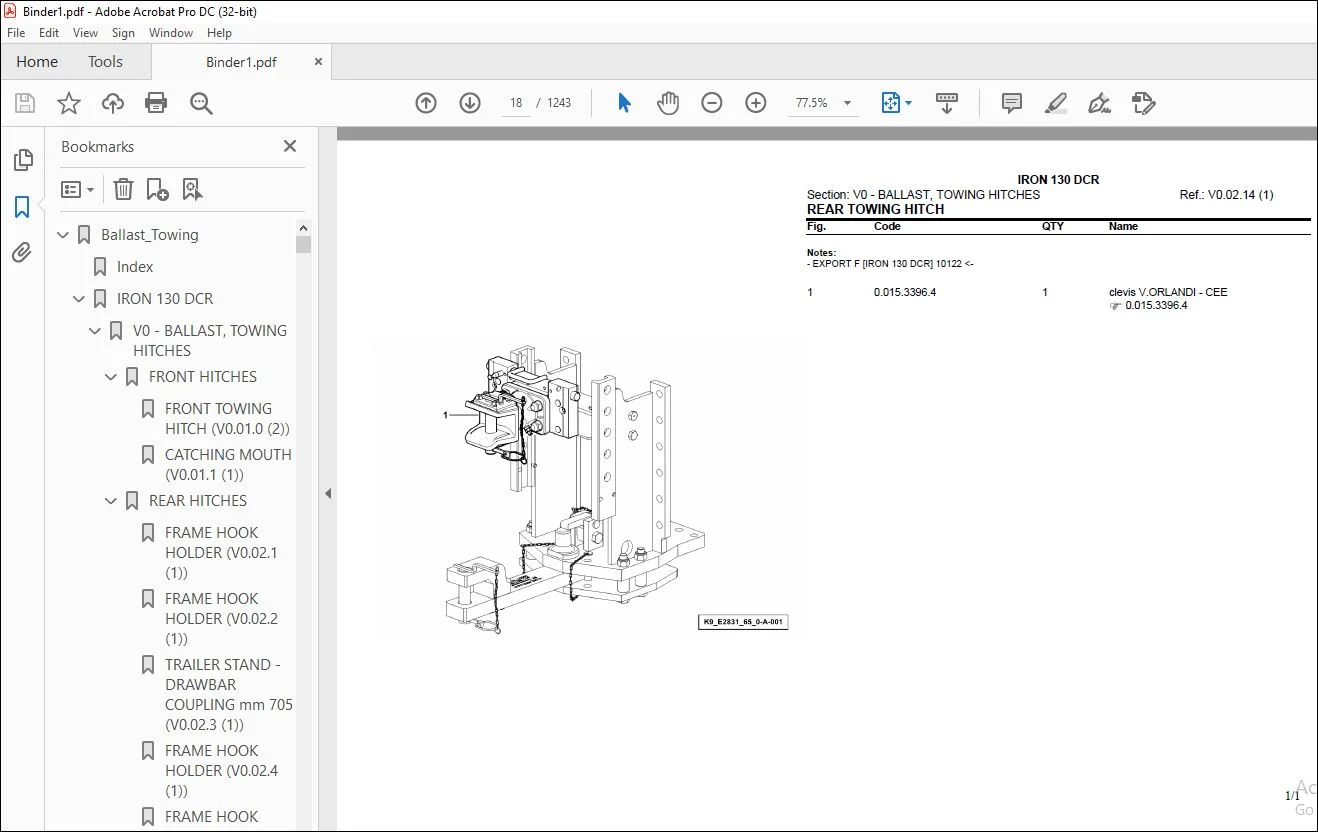Open the Window menu

[x=171, y=33]
